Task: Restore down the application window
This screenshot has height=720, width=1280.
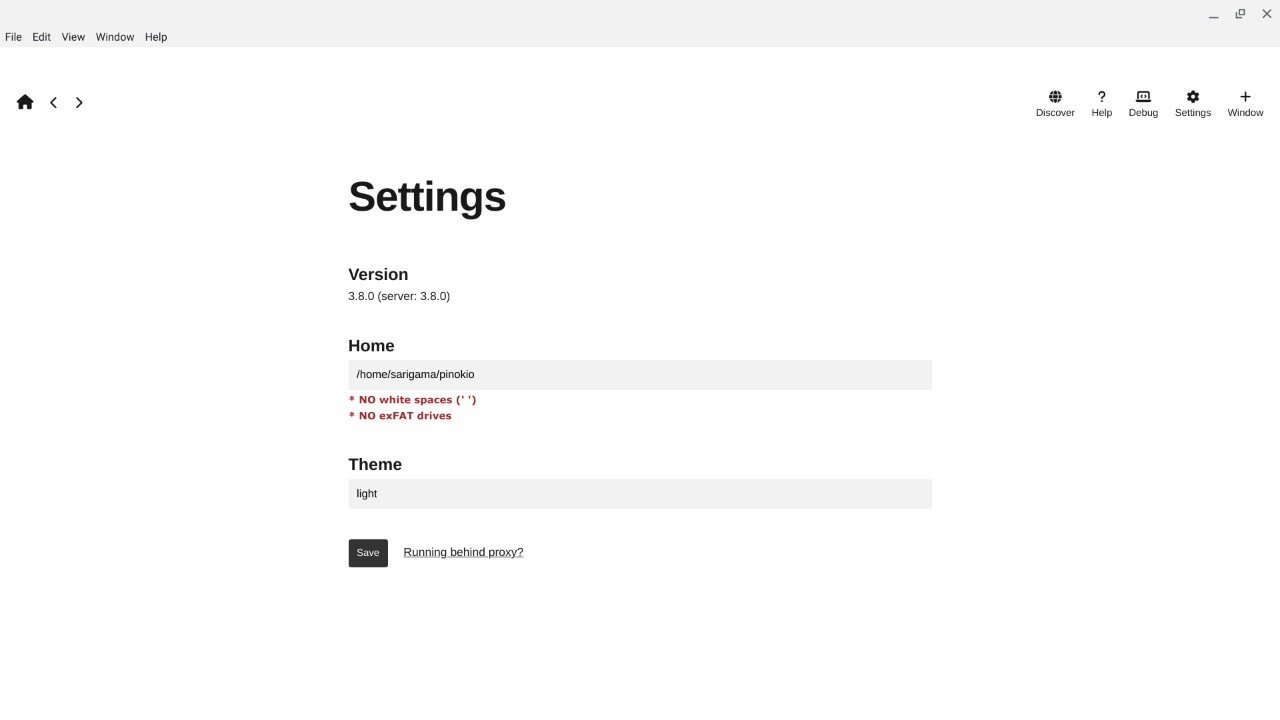Action: 1240,14
